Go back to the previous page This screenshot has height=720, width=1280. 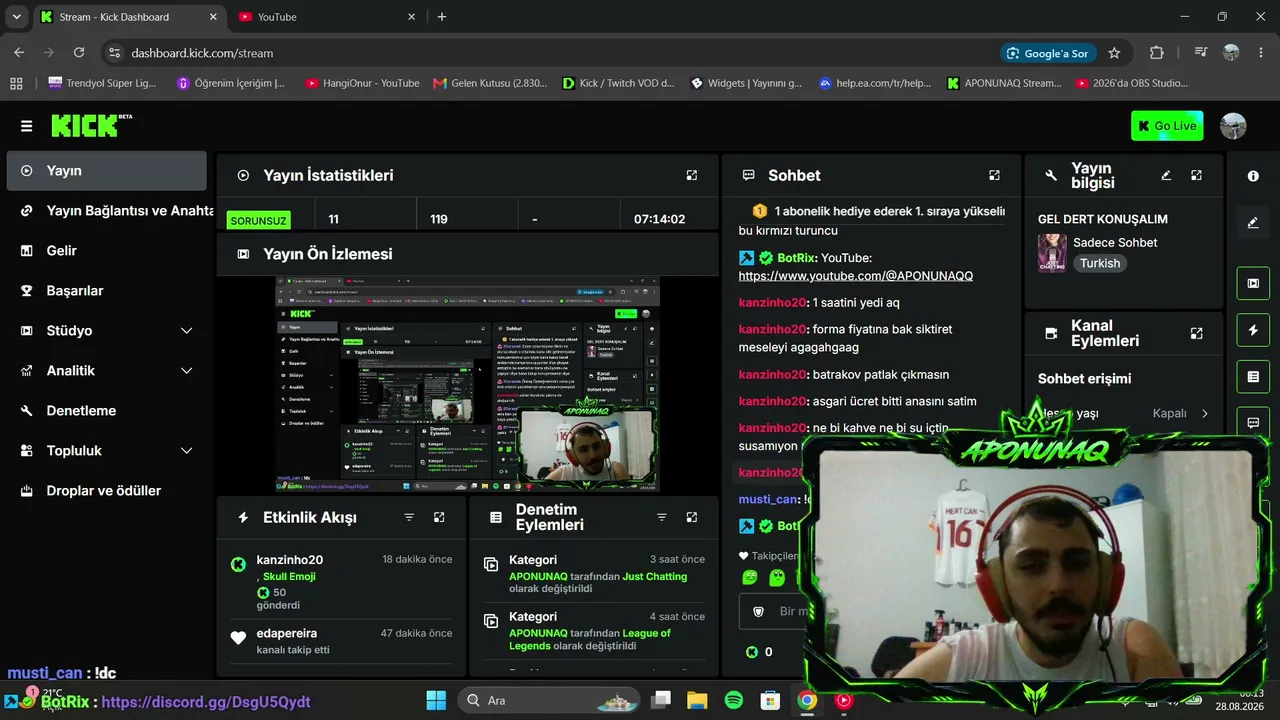[x=19, y=53]
